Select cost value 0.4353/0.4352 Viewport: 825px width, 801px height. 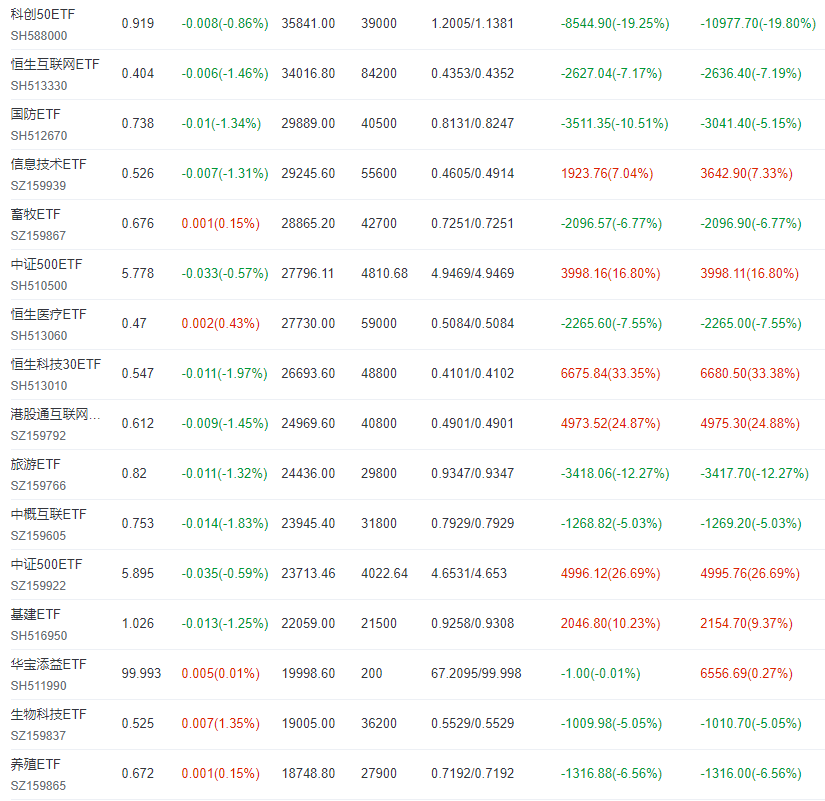tap(472, 74)
